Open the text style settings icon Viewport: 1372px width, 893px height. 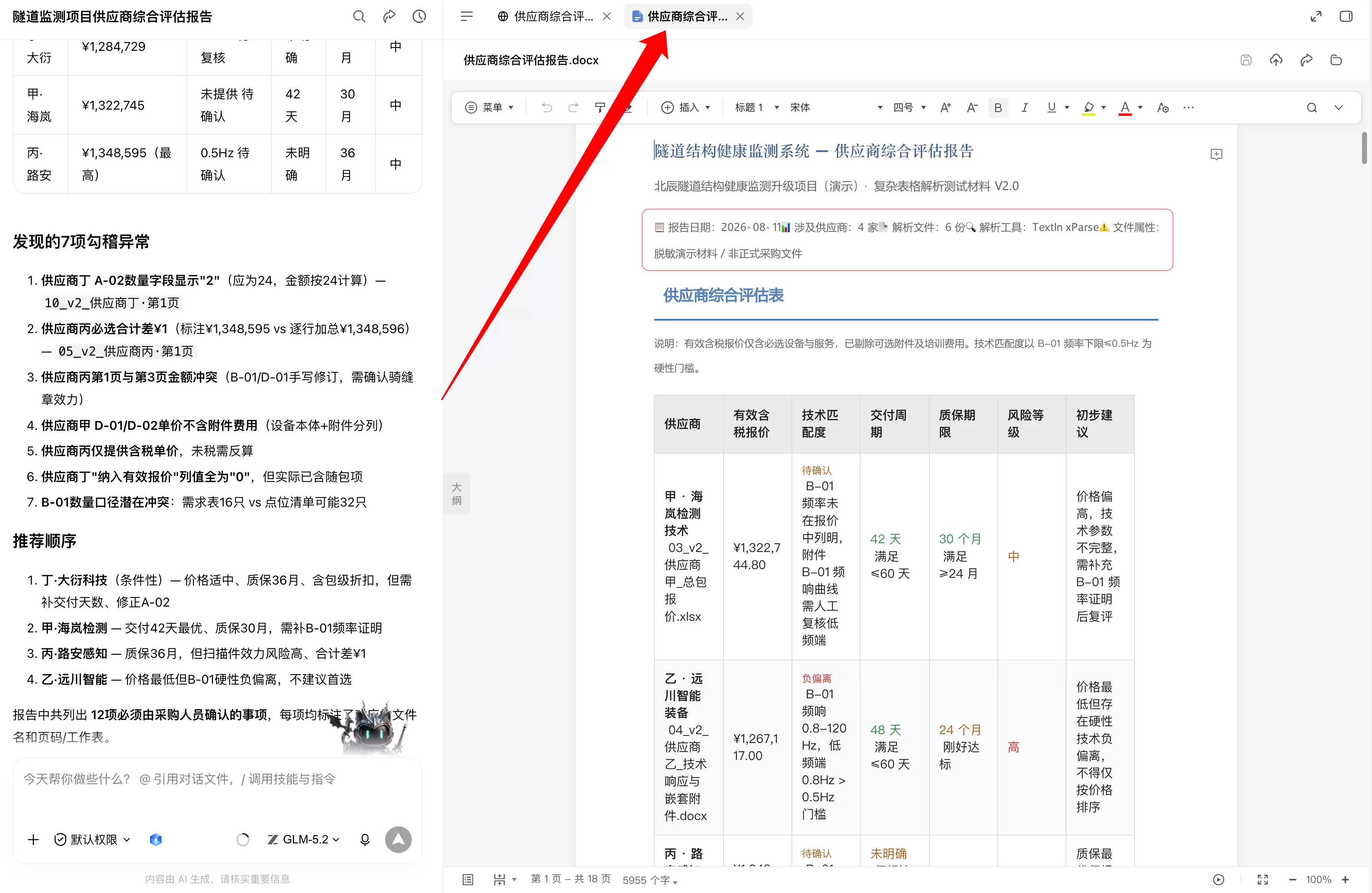coord(1163,107)
